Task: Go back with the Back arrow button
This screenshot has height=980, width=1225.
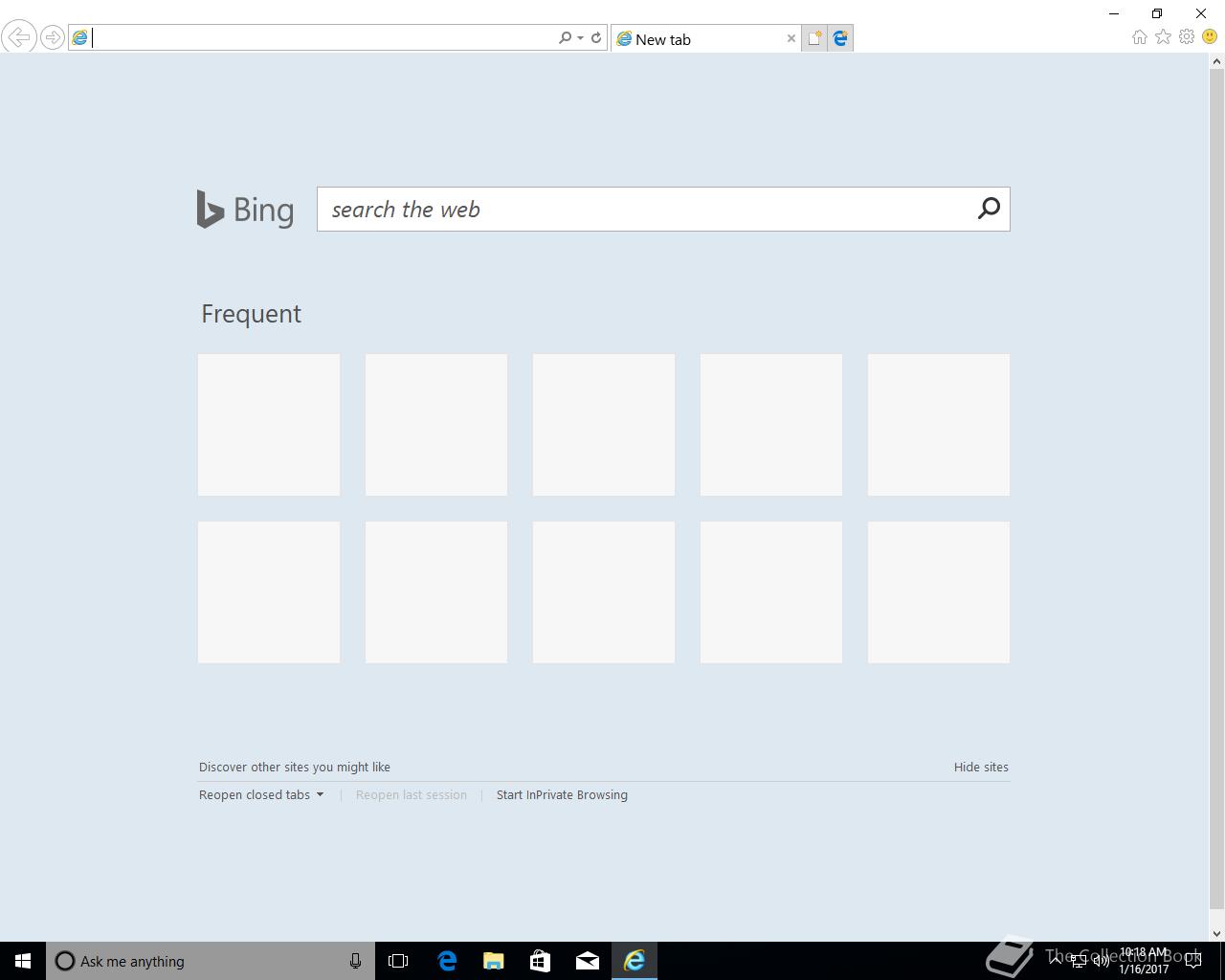Action: [19, 37]
